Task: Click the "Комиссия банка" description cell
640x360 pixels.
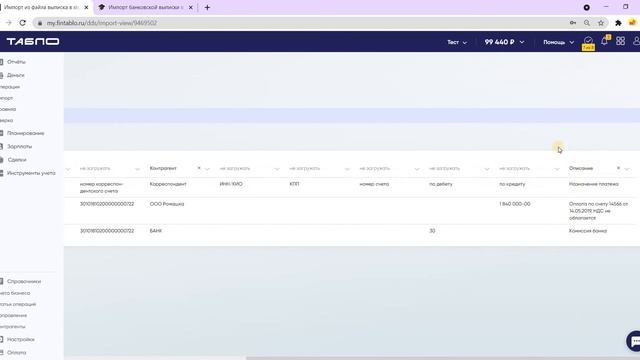Action: (x=588, y=231)
